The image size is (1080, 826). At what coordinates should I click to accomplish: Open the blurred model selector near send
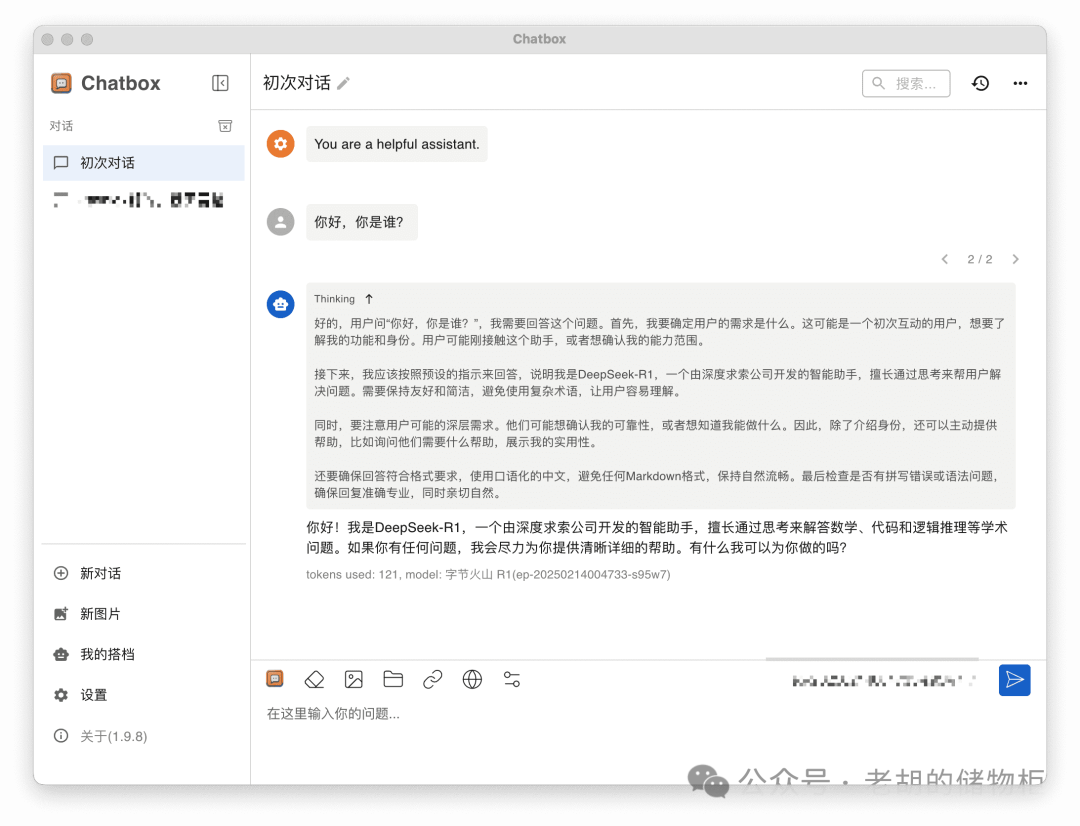(884, 681)
